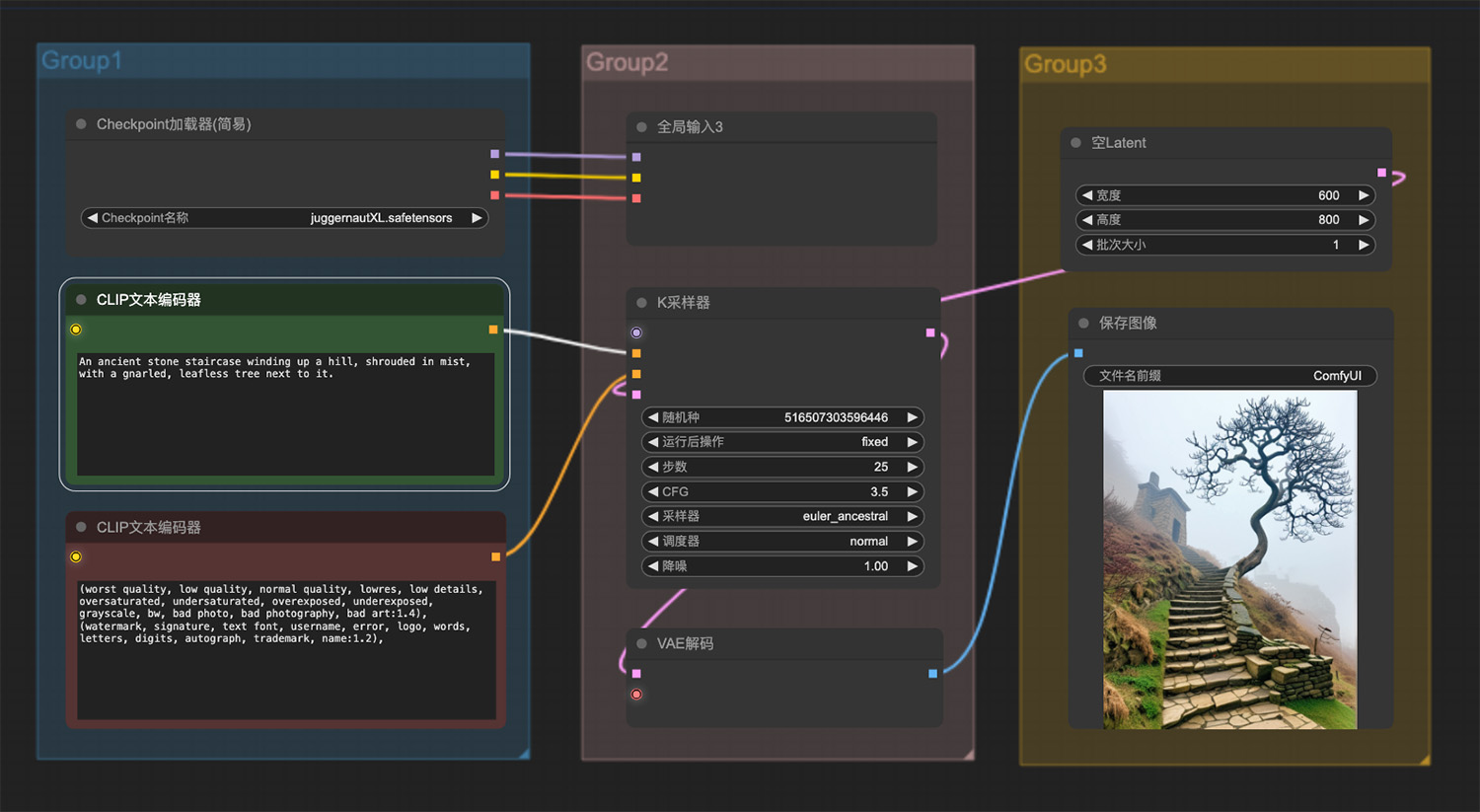Open the 运行后操作 fixed option list
This screenshot has width=1480, height=812.
pos(782,442)
